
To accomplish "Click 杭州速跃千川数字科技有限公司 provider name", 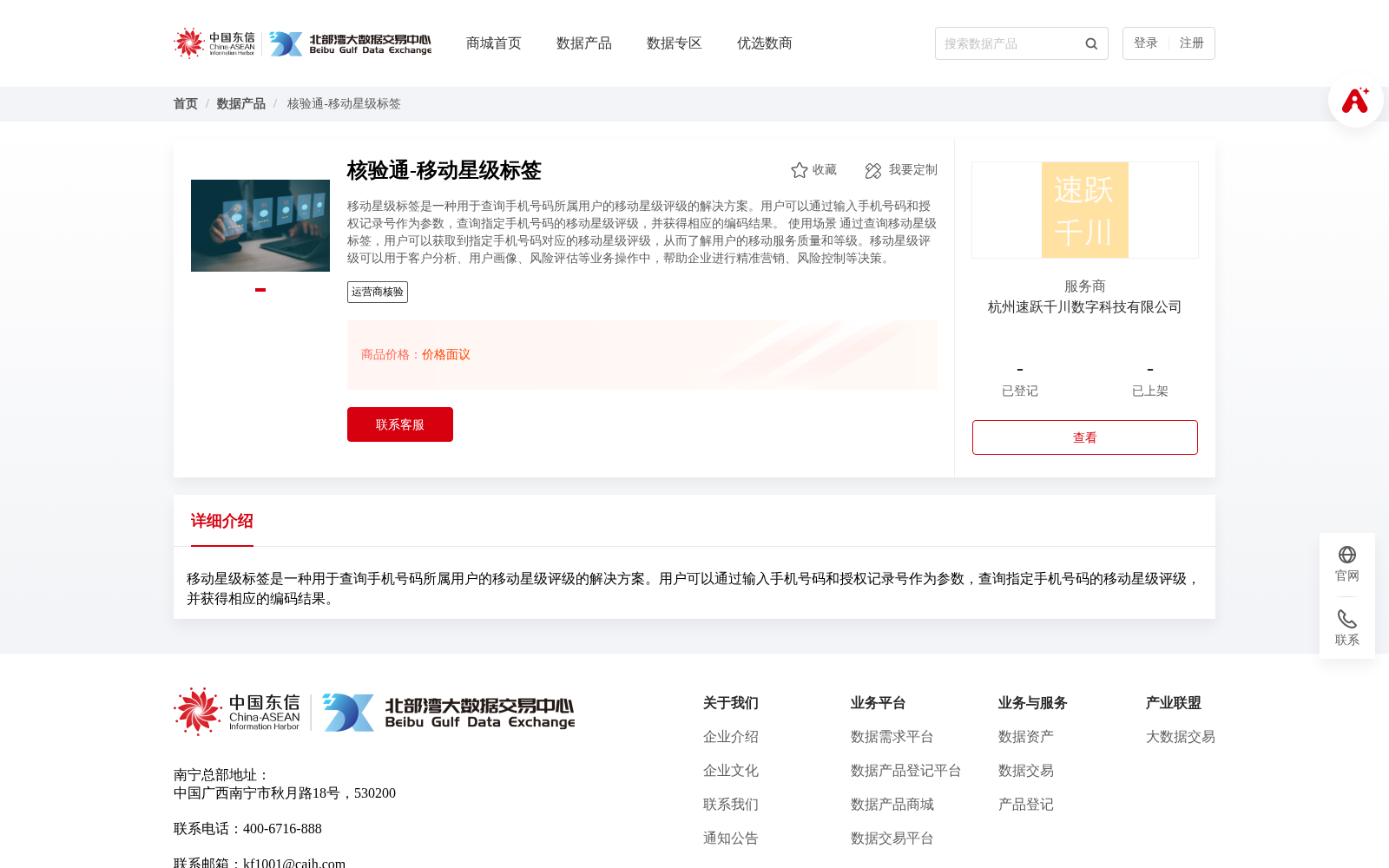I will (1085, 307).
